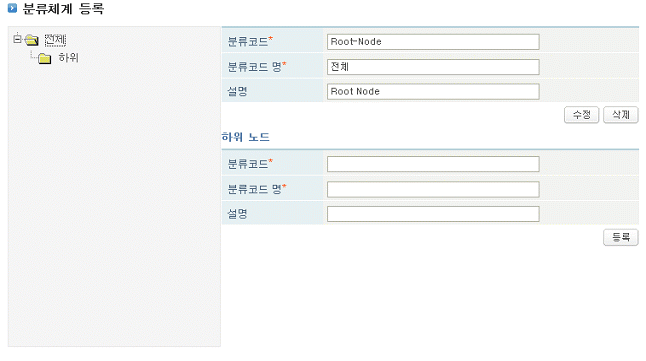646x361 pixels.
Task: Click the empty 분류코드 field under 하위 노드
Action: click(433, 164)
